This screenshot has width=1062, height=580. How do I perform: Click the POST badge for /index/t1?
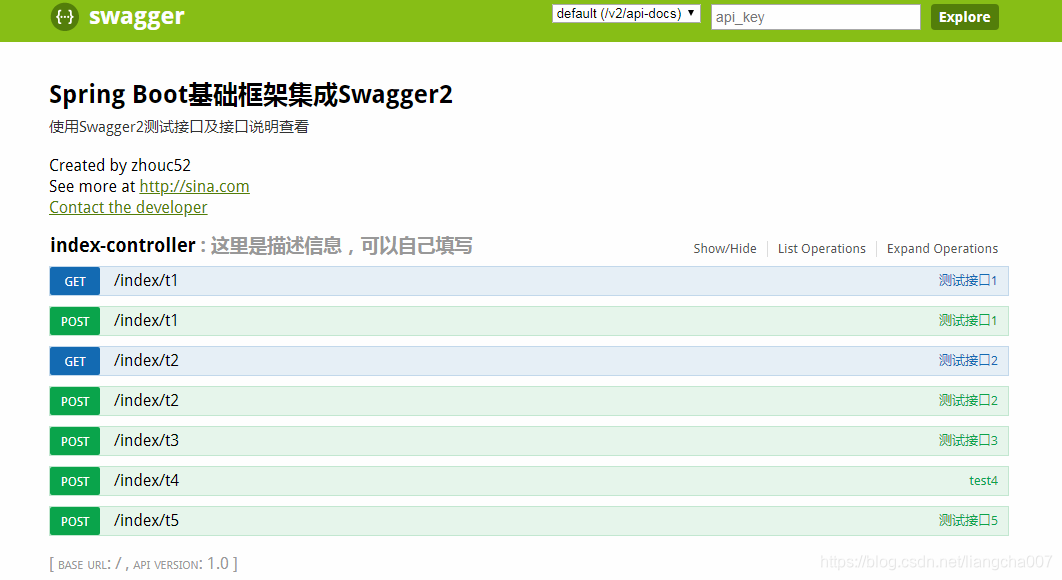pos(75,321)
